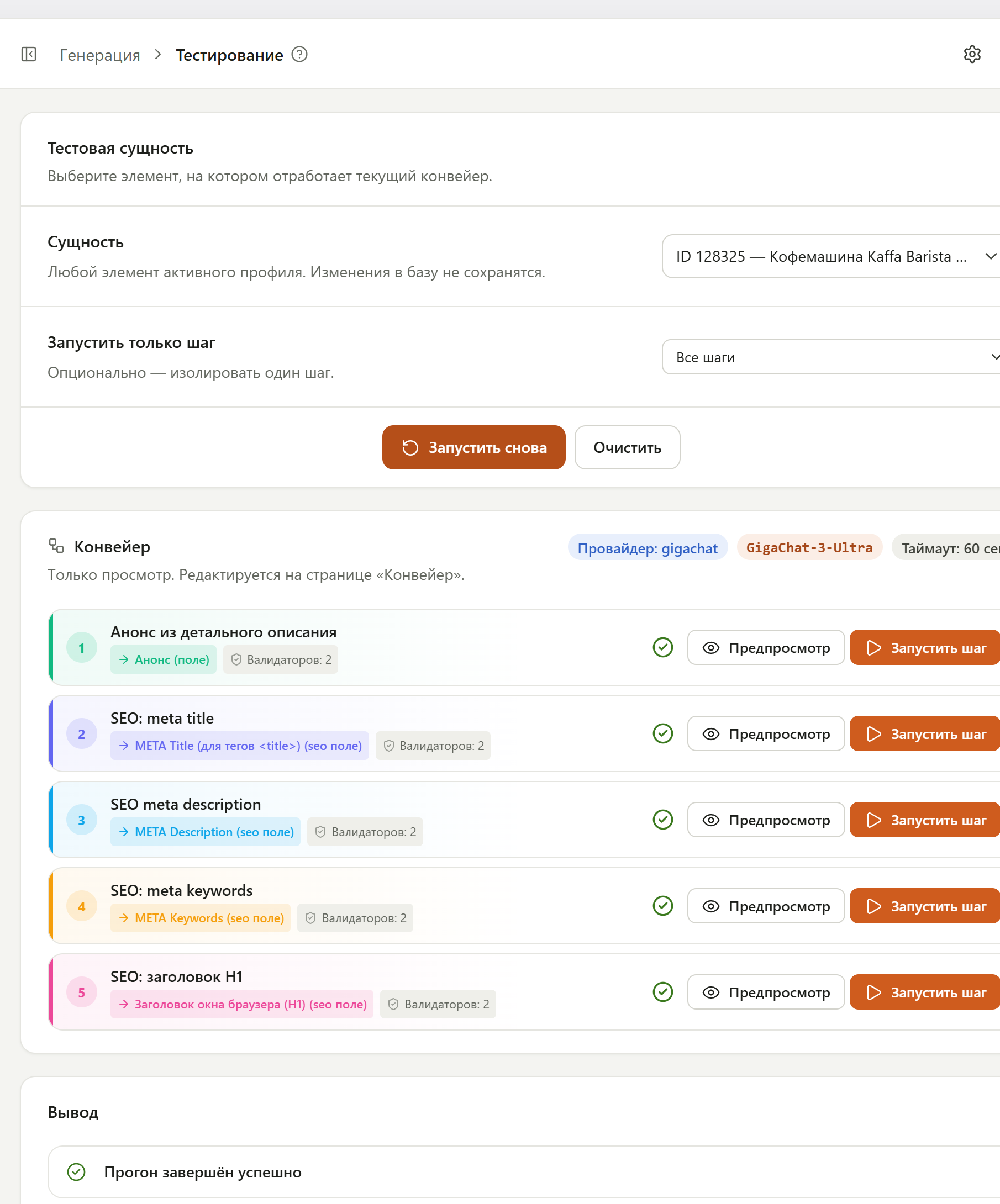Click the numbered circle 2 of meta title step
1000x1204 pixels.
pos(81,734)
